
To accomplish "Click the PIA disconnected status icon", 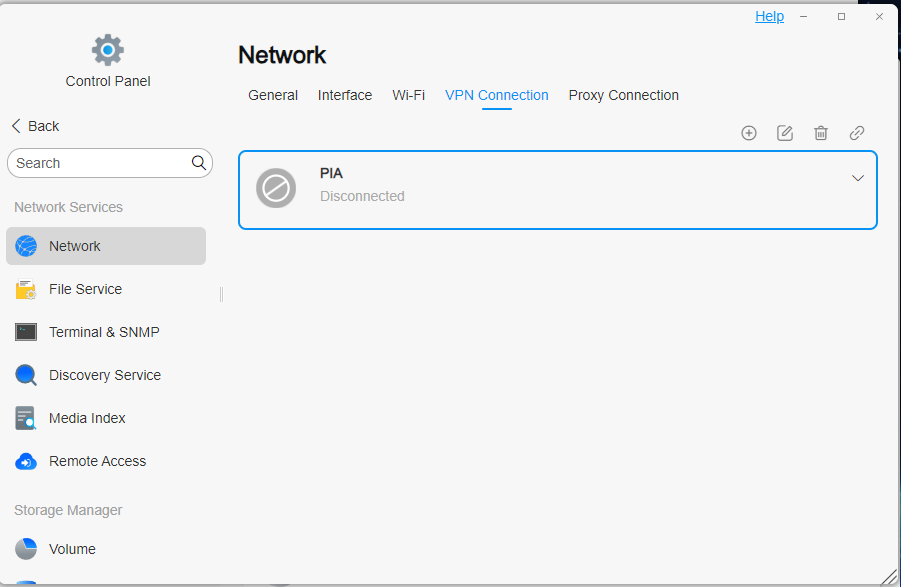I will click(x=276, y=188).
